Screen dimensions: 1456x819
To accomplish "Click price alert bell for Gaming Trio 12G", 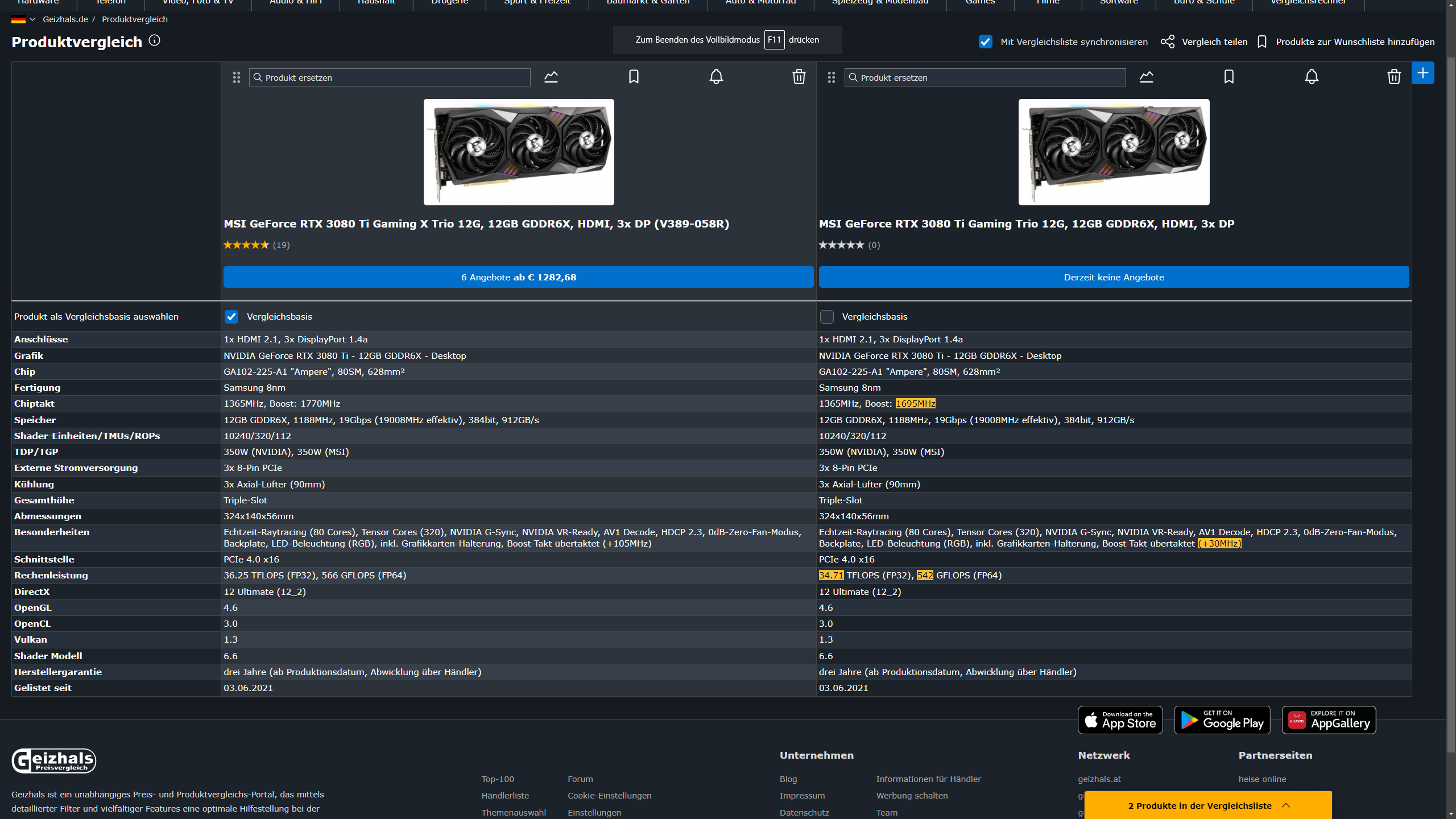I will point(1311,77).
